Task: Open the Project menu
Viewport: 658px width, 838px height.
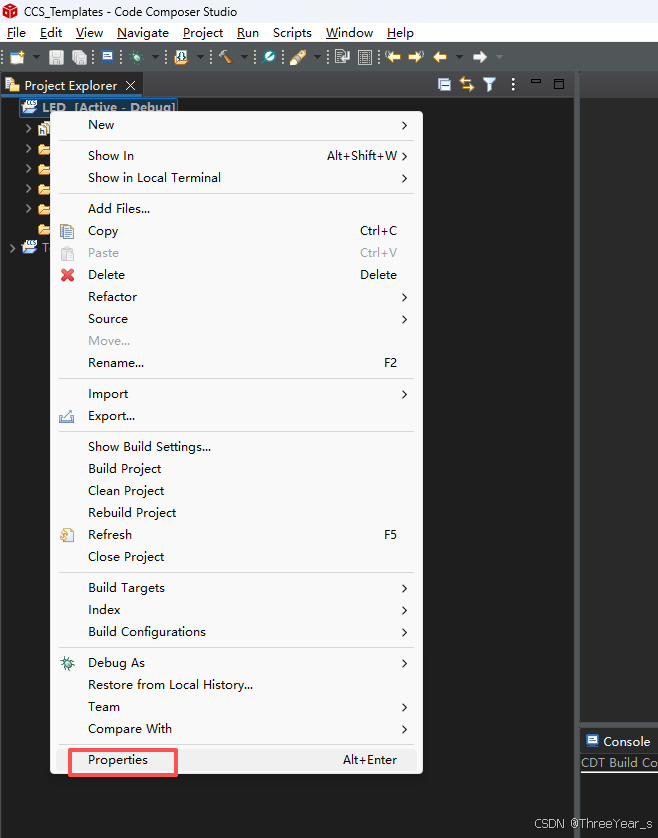Action: point(203,33)
